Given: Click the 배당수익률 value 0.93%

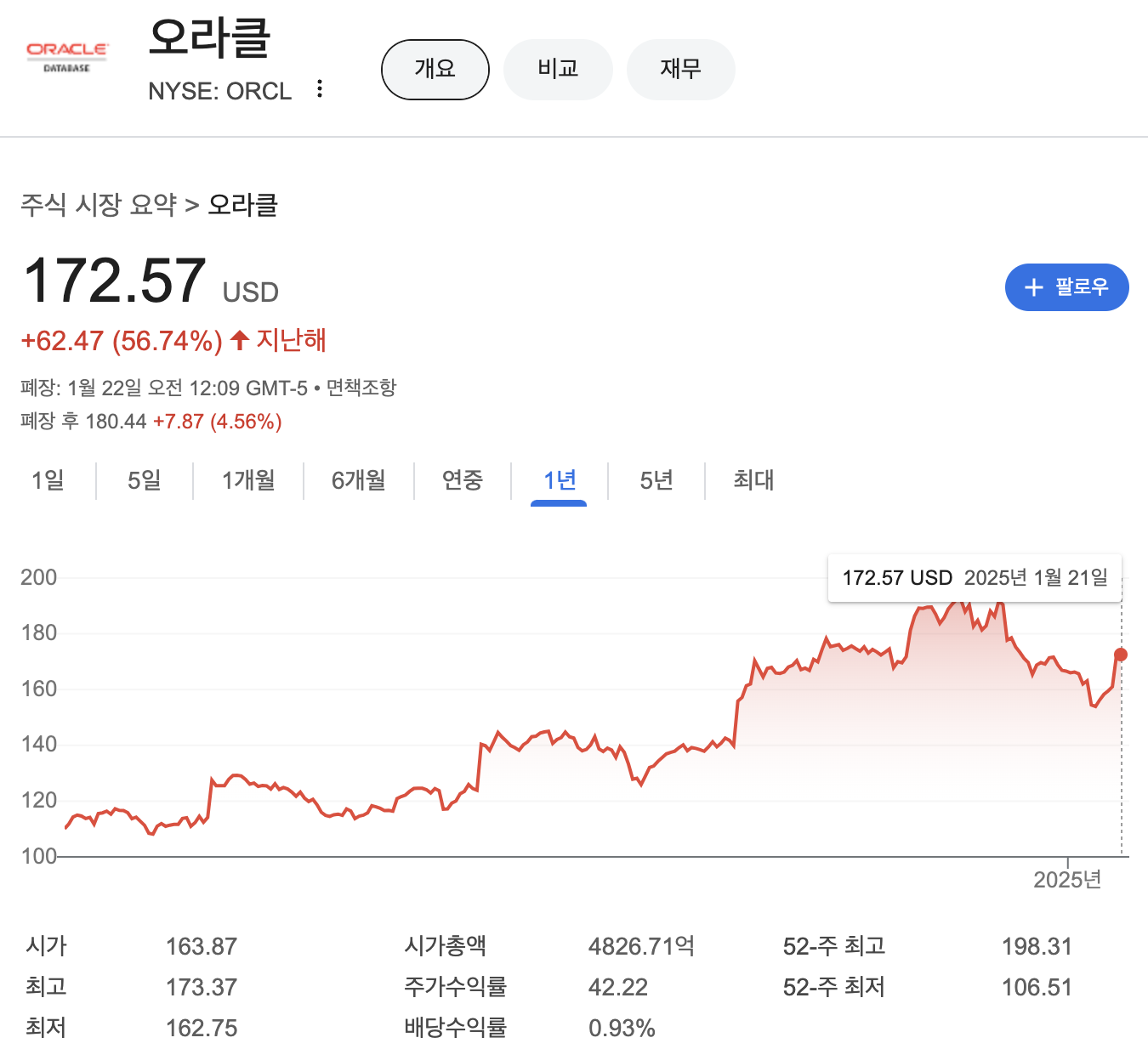Looking at the screenshot, I should pyautogui.click(x=622, y=1029).
